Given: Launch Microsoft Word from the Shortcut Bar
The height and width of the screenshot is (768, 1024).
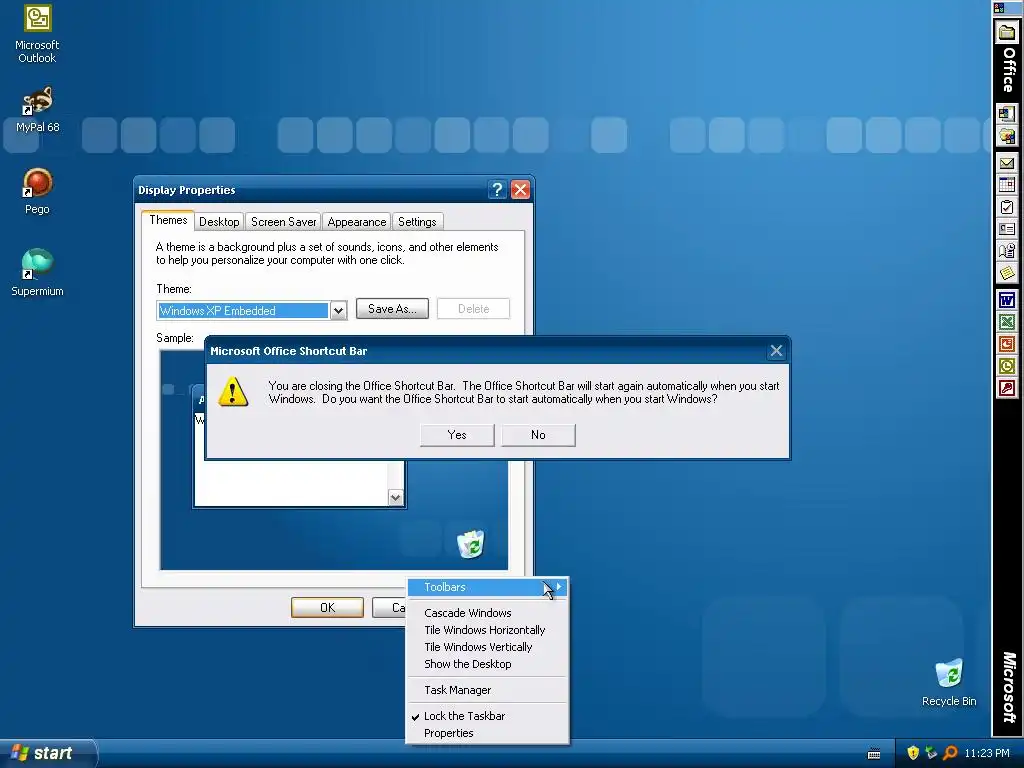Looking at the screenshot, I should [x=1006, y=300].
